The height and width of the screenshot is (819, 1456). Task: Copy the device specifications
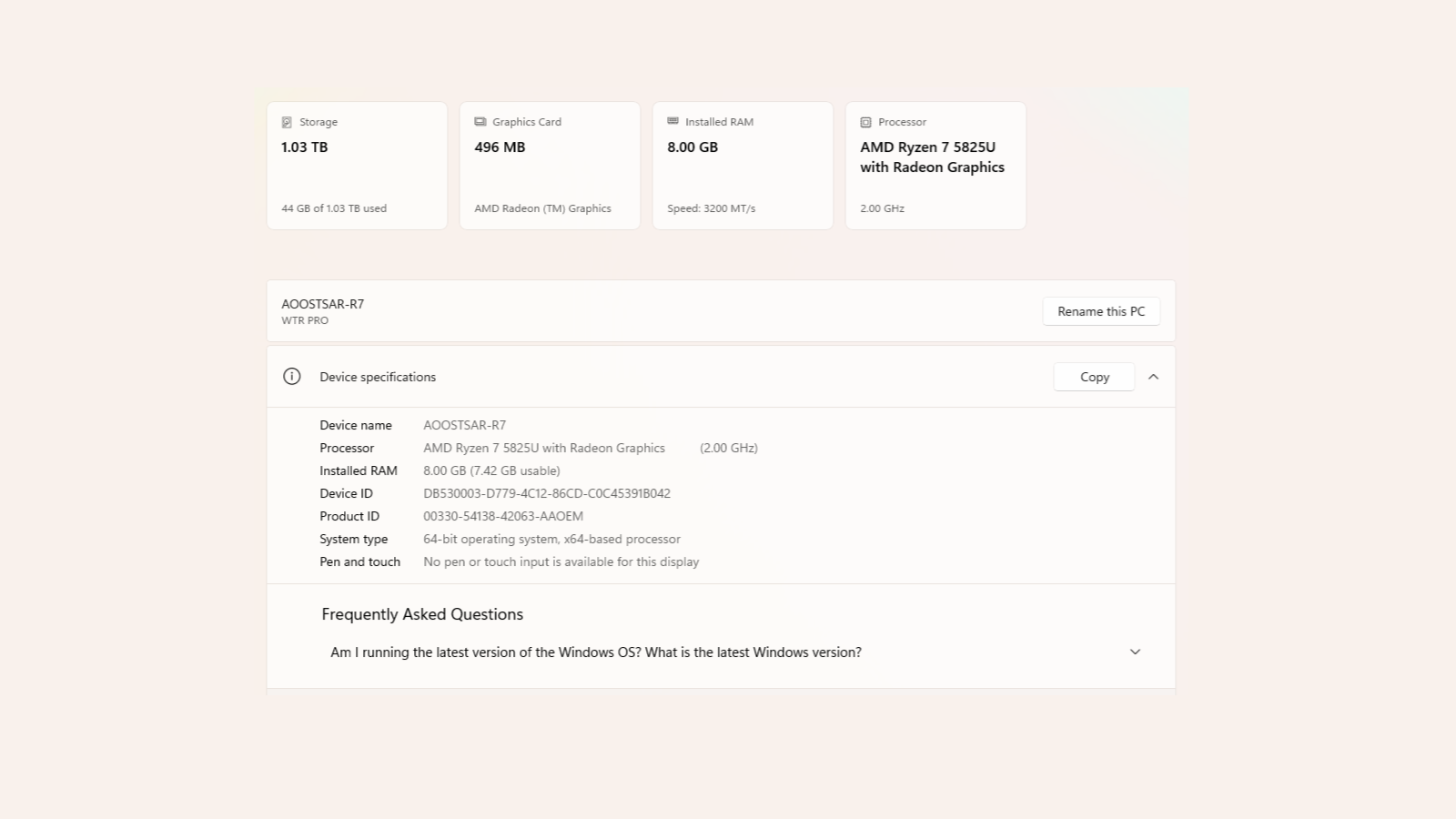click(1094, 377)
